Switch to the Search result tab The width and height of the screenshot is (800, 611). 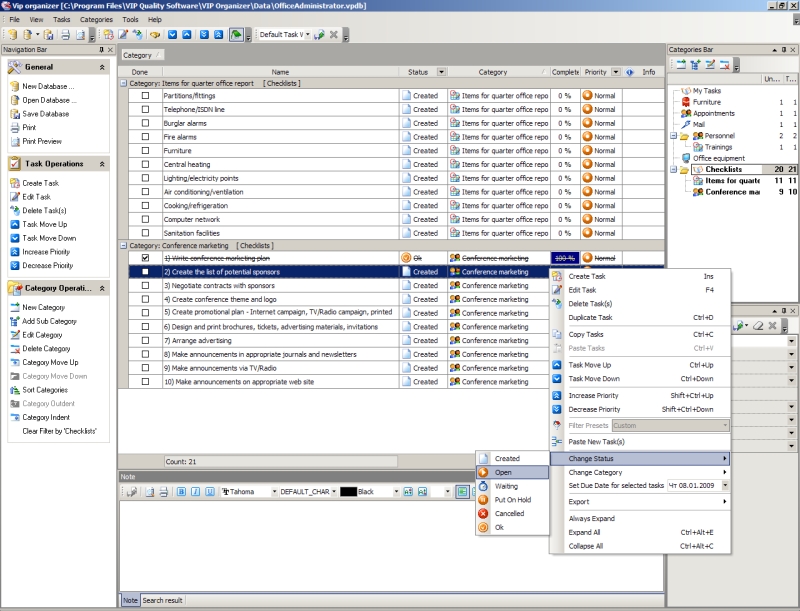(163, 600)
